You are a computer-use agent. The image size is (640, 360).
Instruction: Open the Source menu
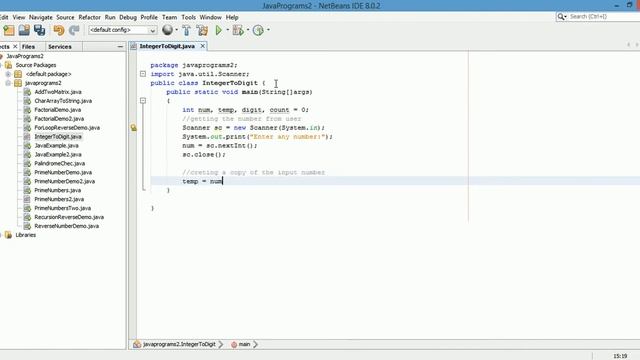click(65, 18)
